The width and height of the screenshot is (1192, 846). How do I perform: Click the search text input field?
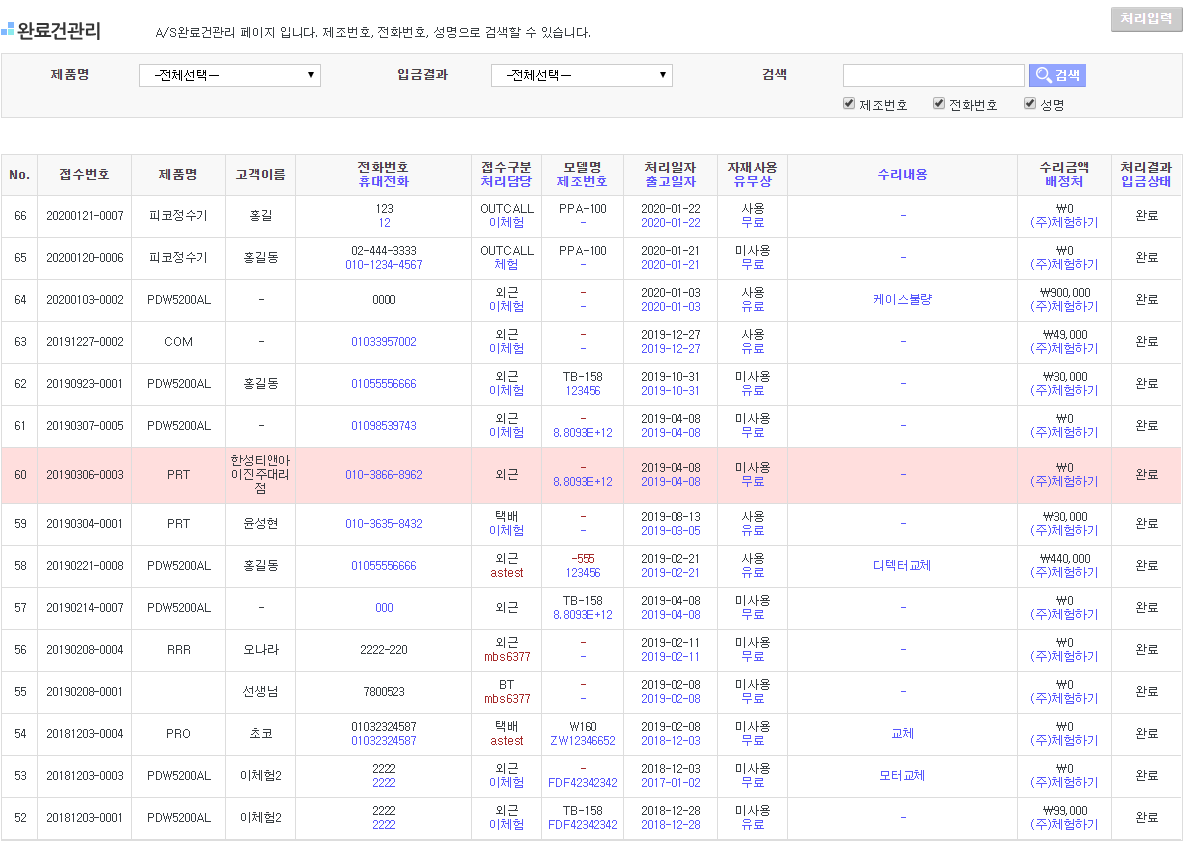tap(933, 75)
